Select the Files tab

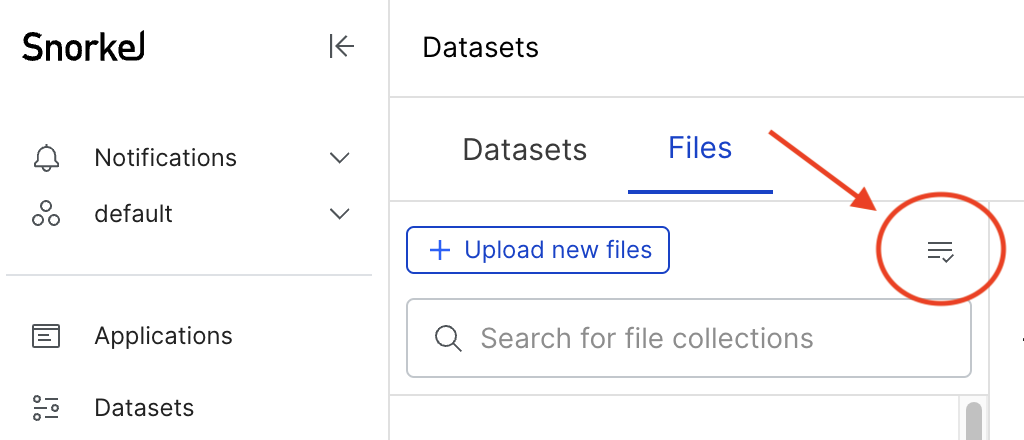coord(700,148)
